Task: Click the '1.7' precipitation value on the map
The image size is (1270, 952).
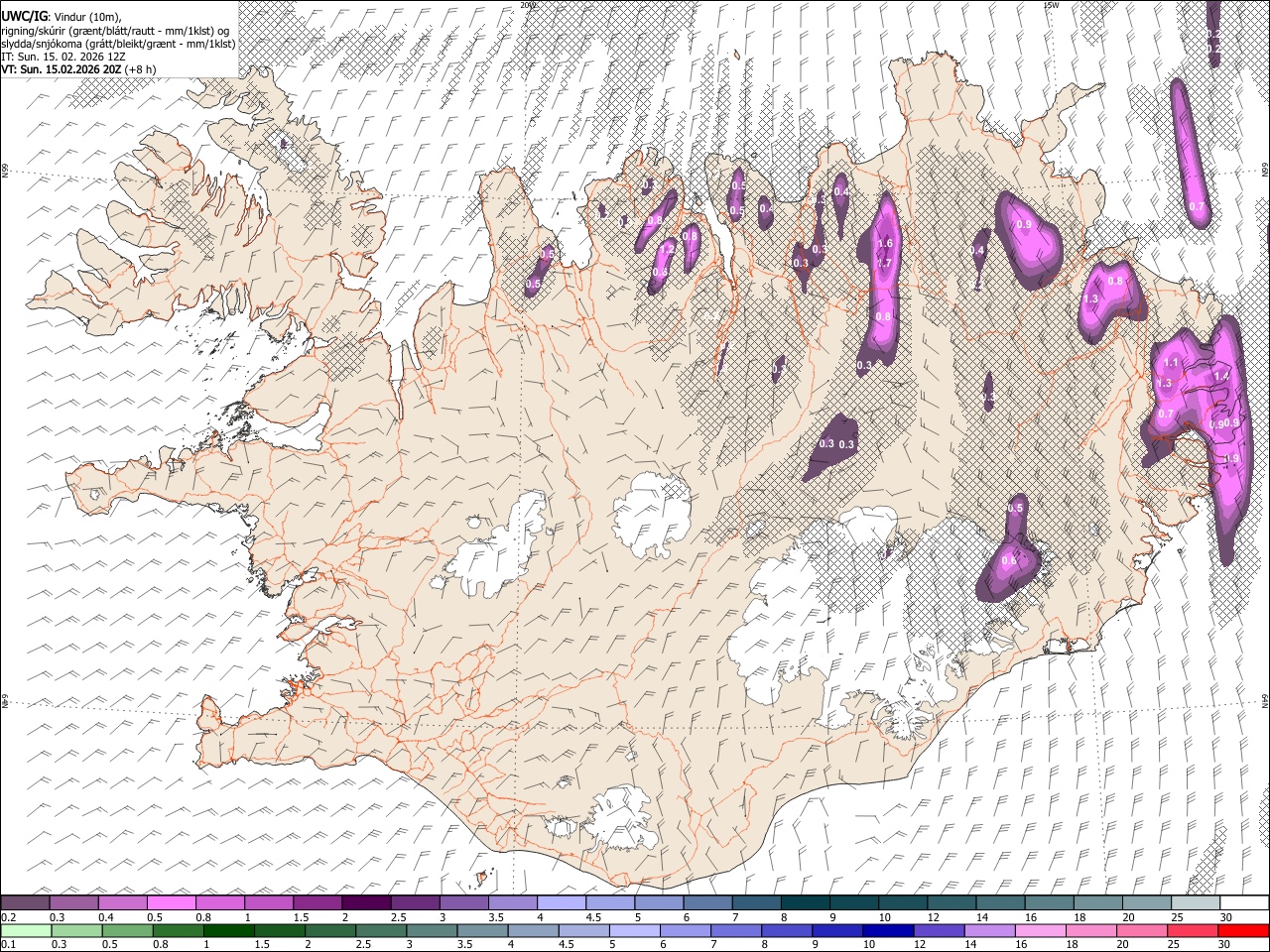Action: (x=885, y=263)
